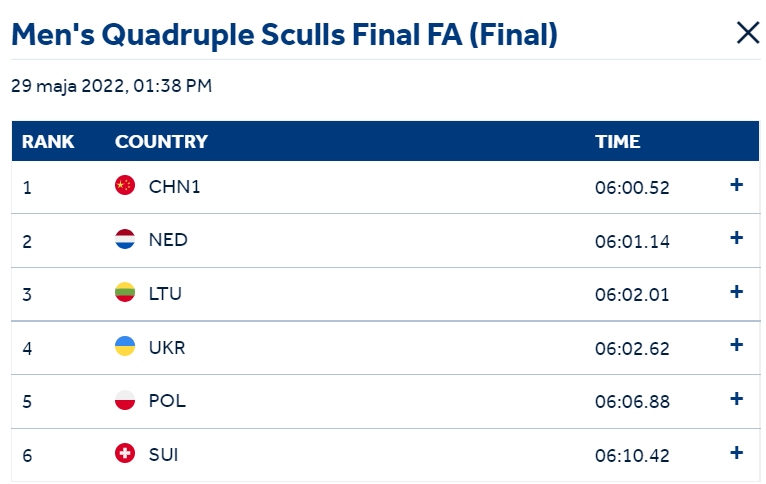
Task: Select the TIME column header
Action: pos(617,142)
